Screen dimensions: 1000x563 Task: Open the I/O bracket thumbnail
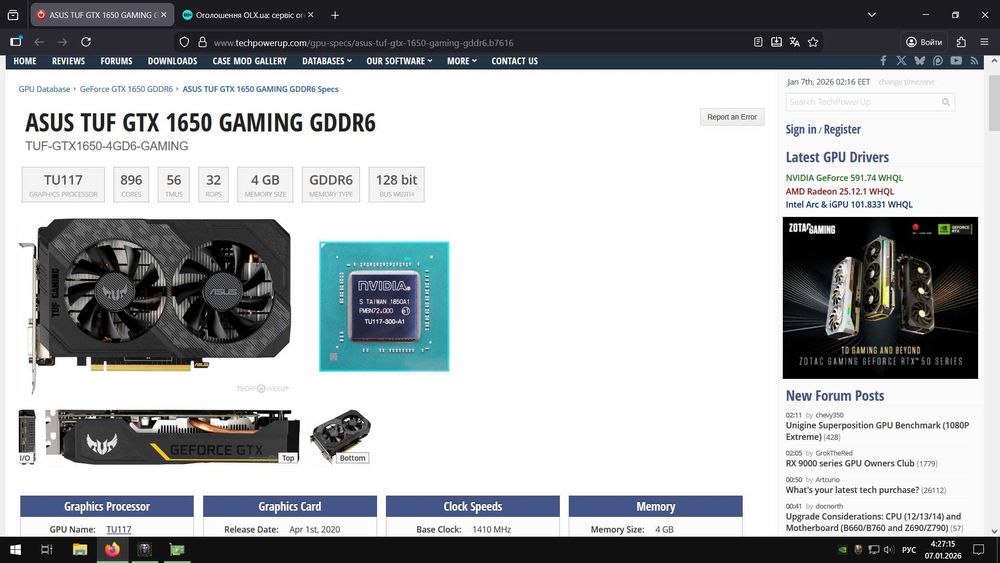[x=27, y=437]
